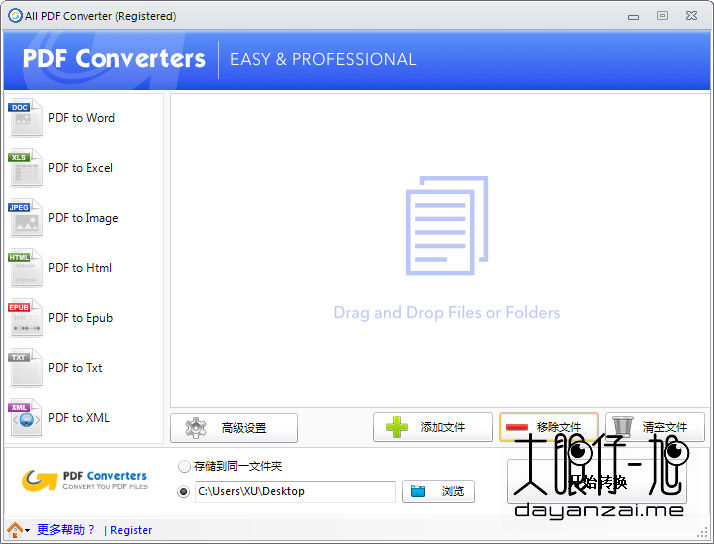The height and width of the screenshot is (544, 714).
Task: Choose the PDF to Excel label
Action: (x=81, y=168)
